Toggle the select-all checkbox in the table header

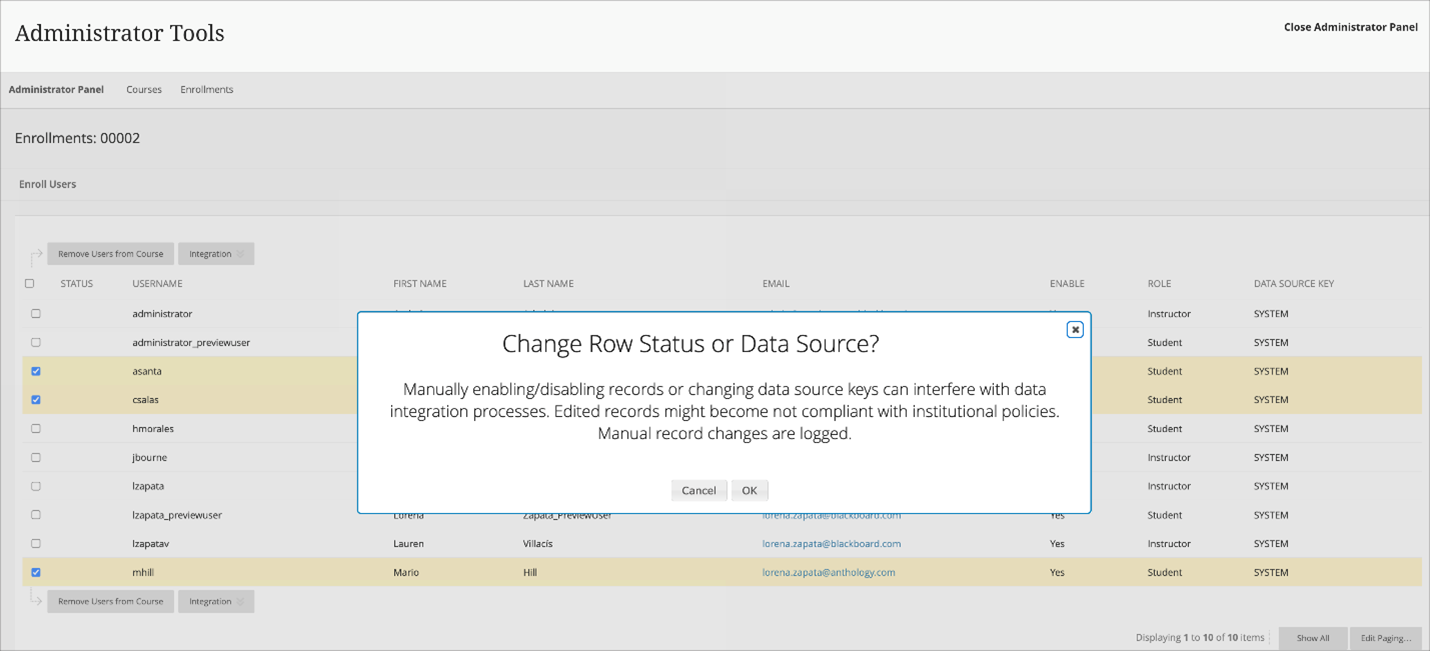tap(29, 283)
